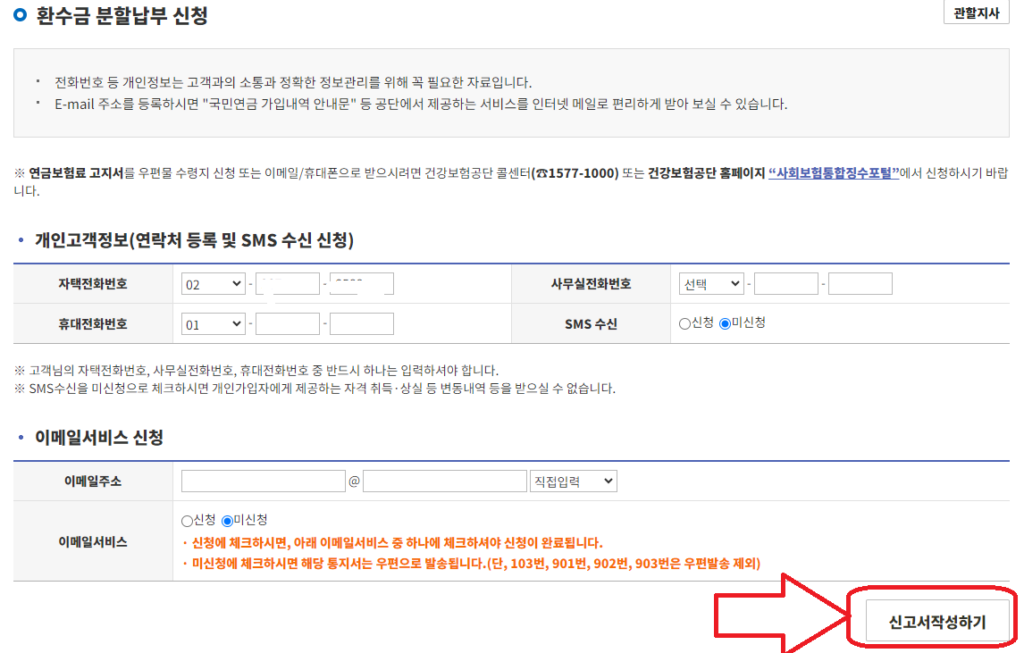Open the 직접입력 email domain dropdown
The width and height of the screenshot is (1024, 653).
[x=573, y=481]
